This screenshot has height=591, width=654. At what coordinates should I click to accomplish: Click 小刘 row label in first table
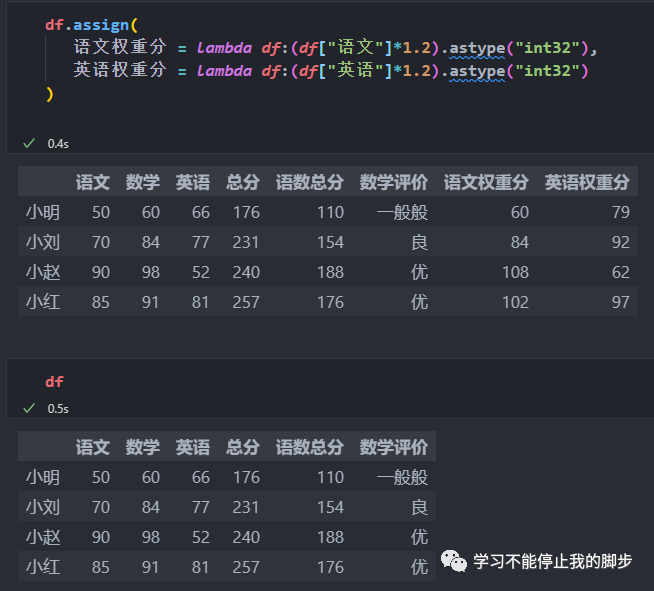coord(43,242)
